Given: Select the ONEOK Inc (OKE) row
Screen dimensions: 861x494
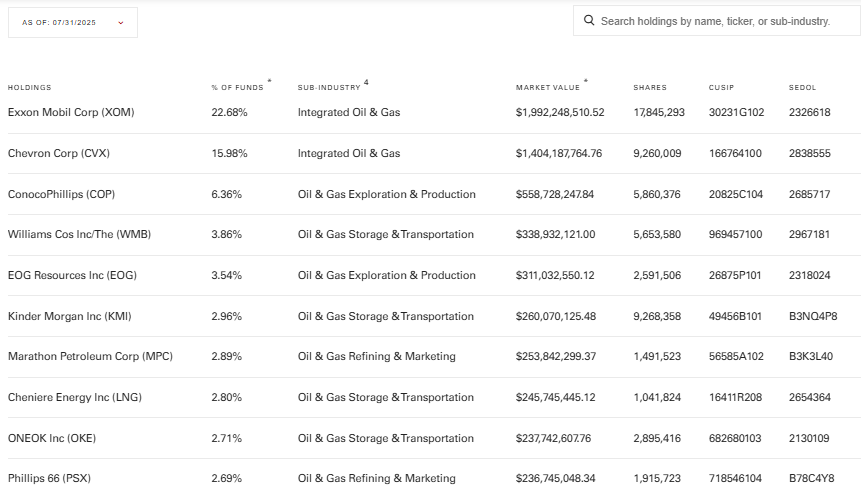Looking at the screenshot, I should [x=52, y=438].
